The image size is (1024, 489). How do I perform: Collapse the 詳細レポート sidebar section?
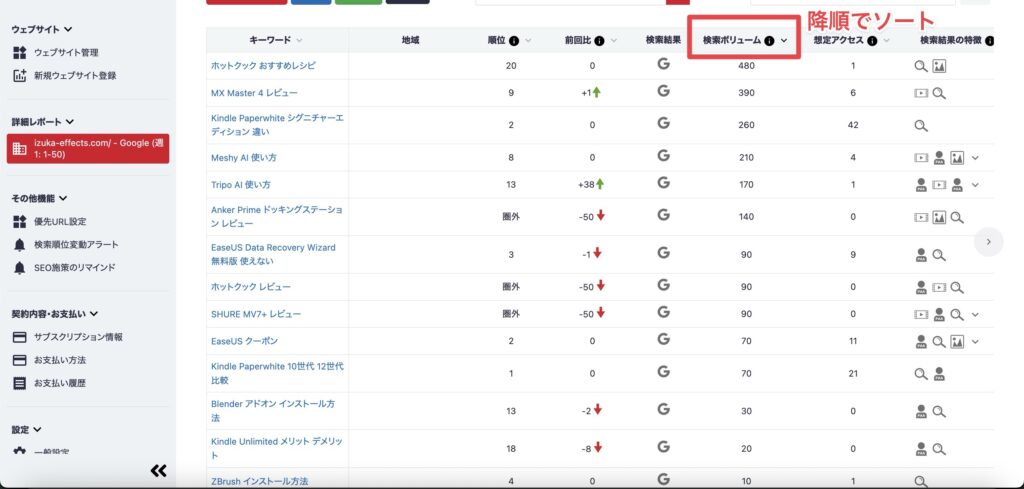[68, 121]
